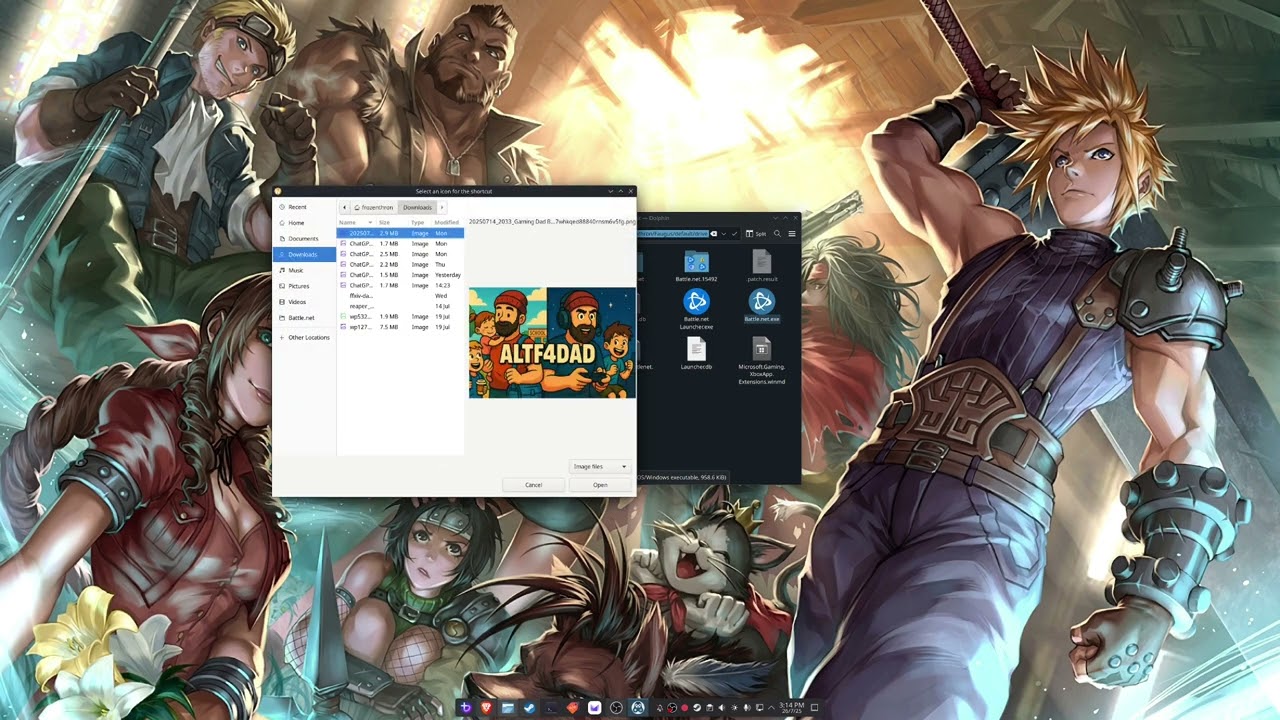Click red record indicator in system tray
Viewport: 1280px width, 720px height.
(685, 707)
